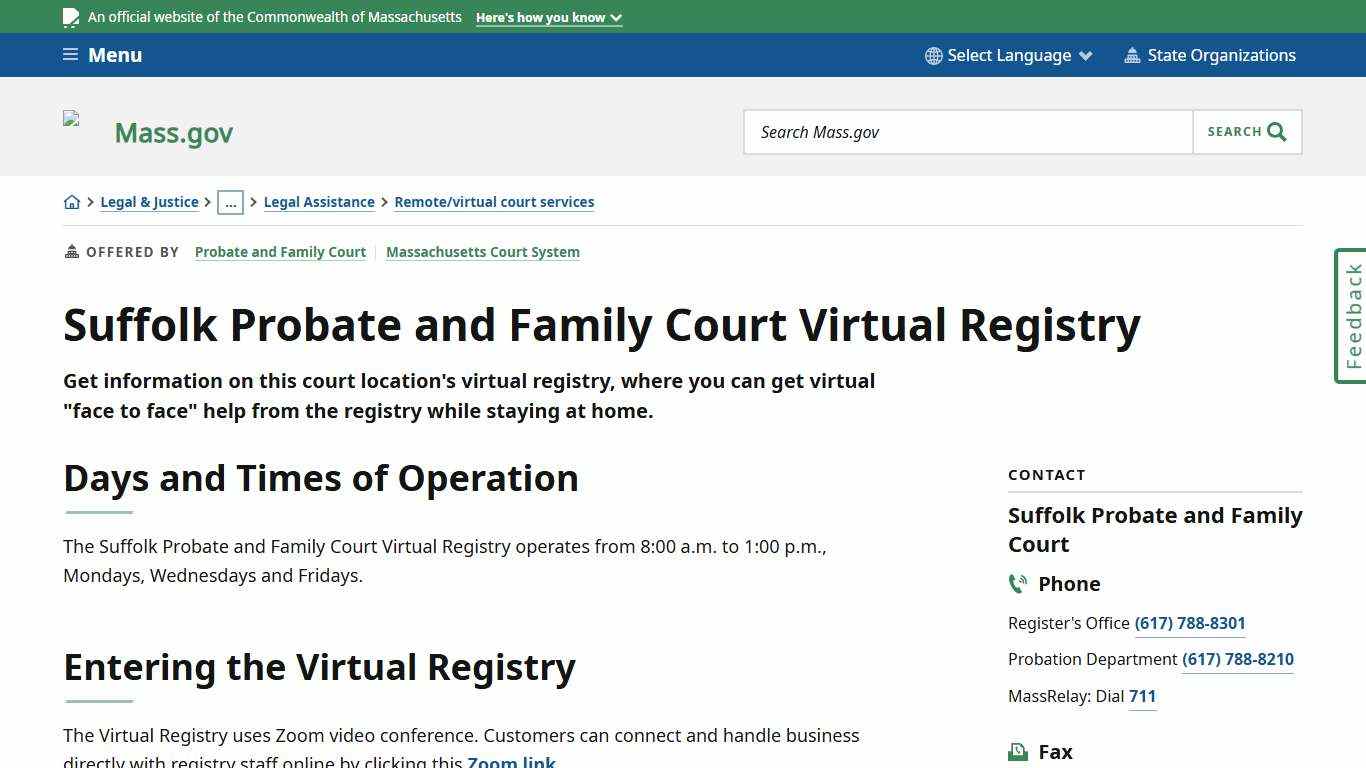Screen dimensions: 1366x768
Task: Visit the Massachusetts Court System page
Action: point(483,252)
